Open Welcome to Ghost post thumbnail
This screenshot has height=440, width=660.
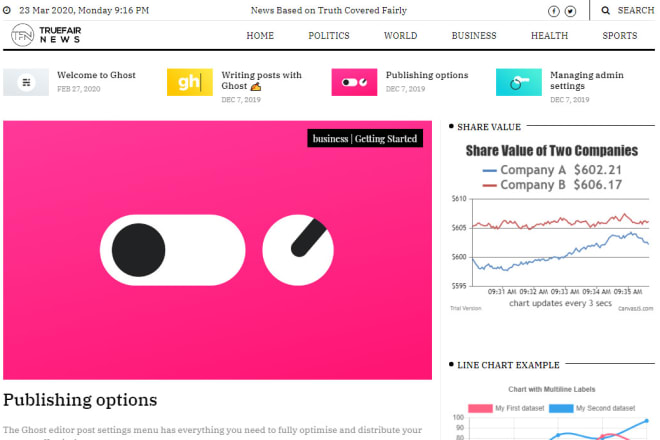tap(25, 82)
